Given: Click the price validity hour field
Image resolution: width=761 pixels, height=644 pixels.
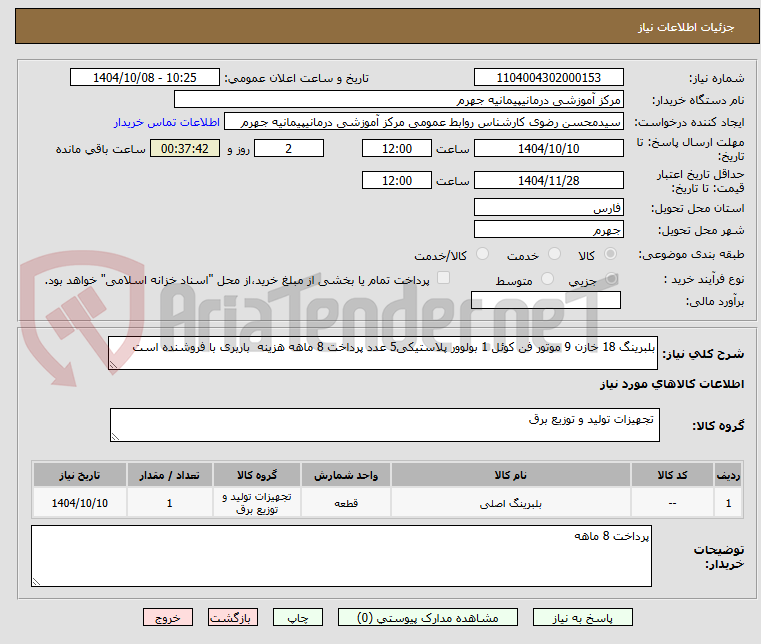Looking at the screenshot, I should (397, 181).
